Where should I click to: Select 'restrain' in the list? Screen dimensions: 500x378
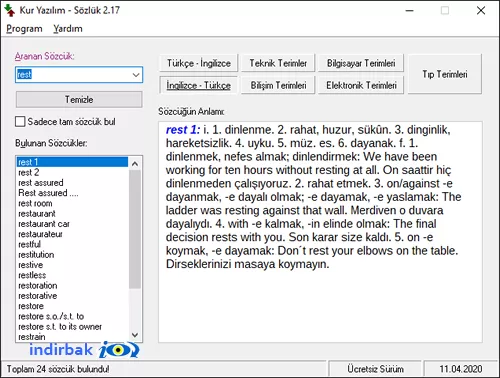(x=72, y=337)
